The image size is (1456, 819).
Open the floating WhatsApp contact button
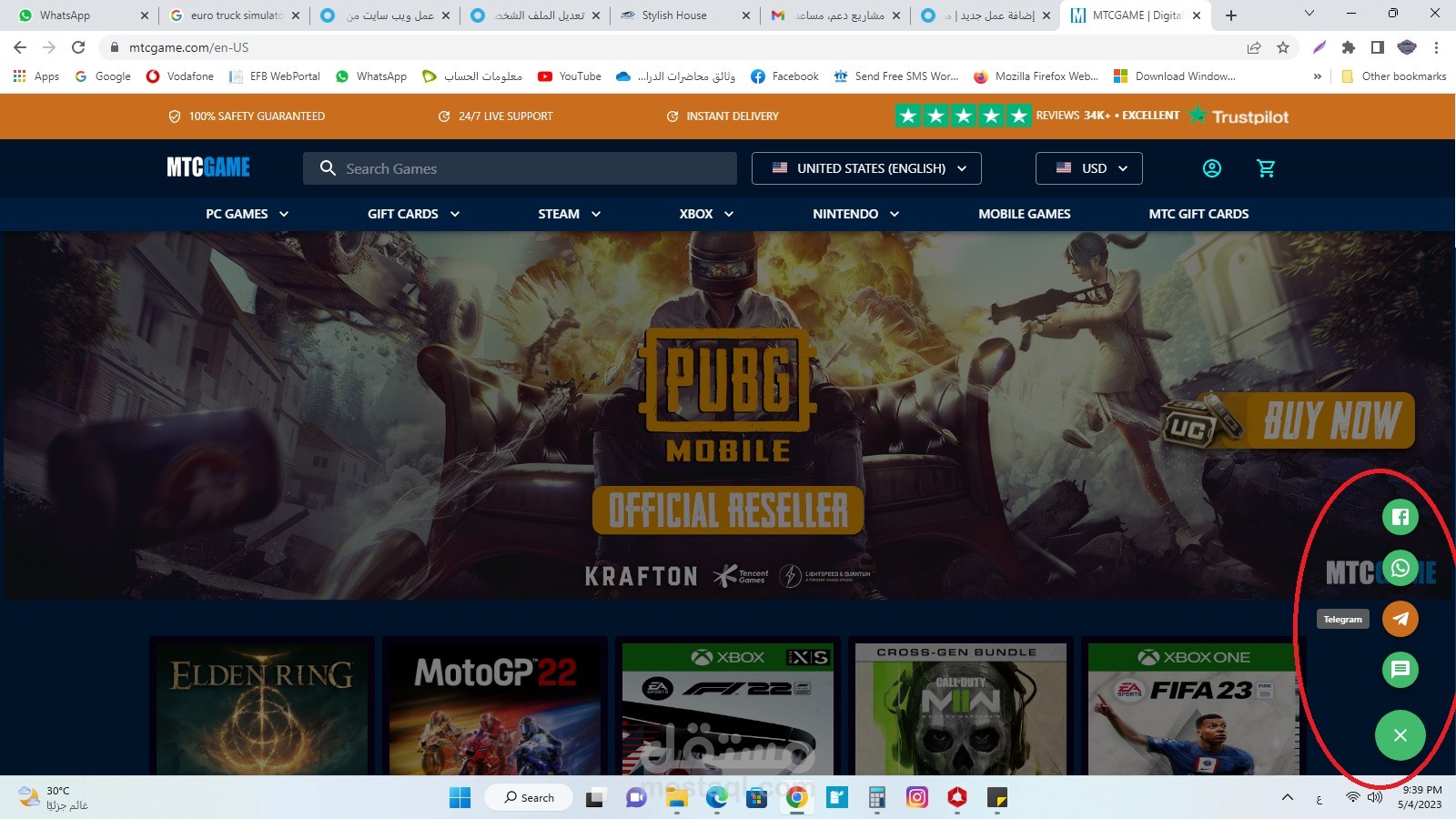pyautogui.click(x=1400, y=569)
